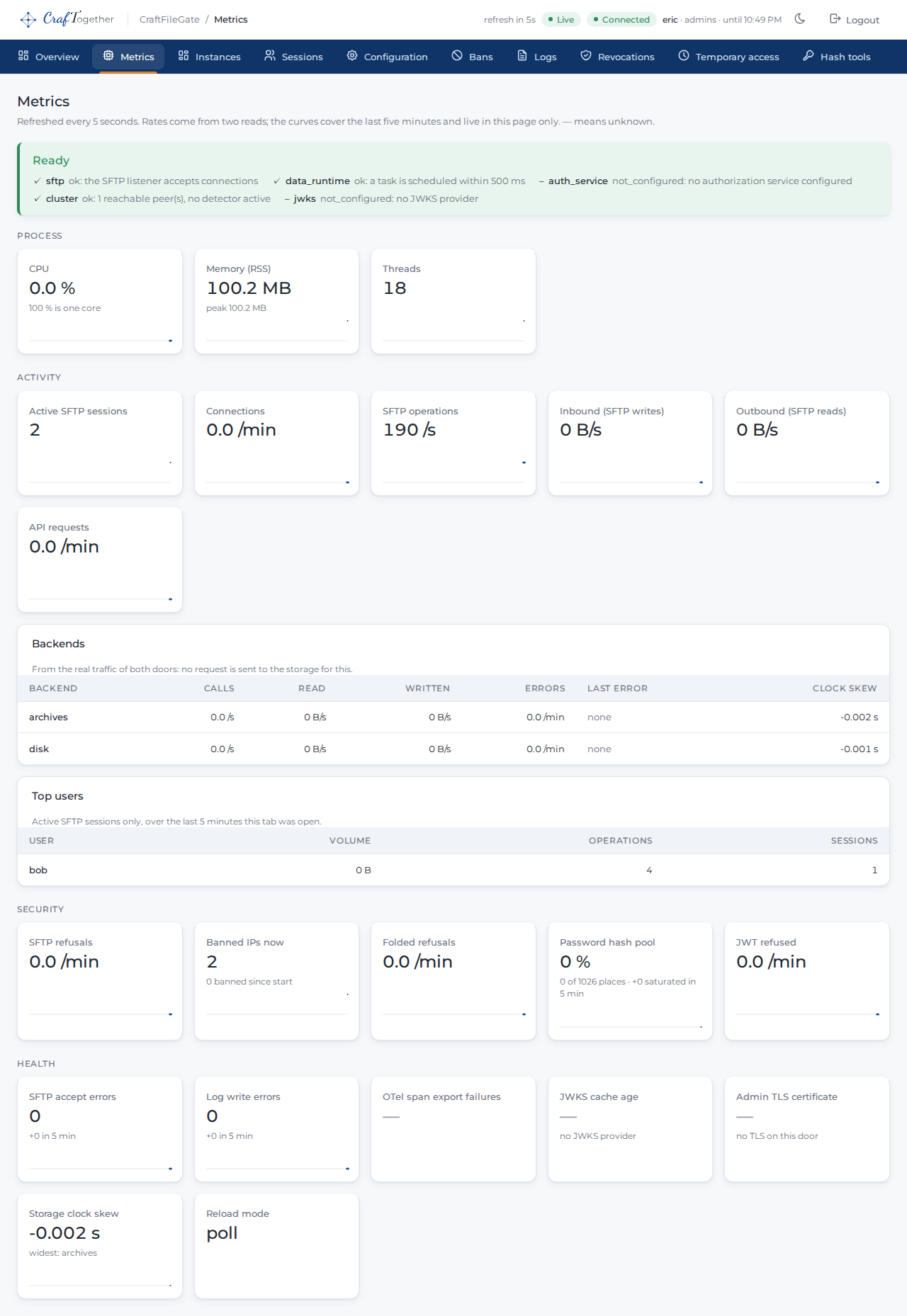The height and width of the screenshot is (1316, 907).
Task: Click the Threads value 18
Action: 395,288
